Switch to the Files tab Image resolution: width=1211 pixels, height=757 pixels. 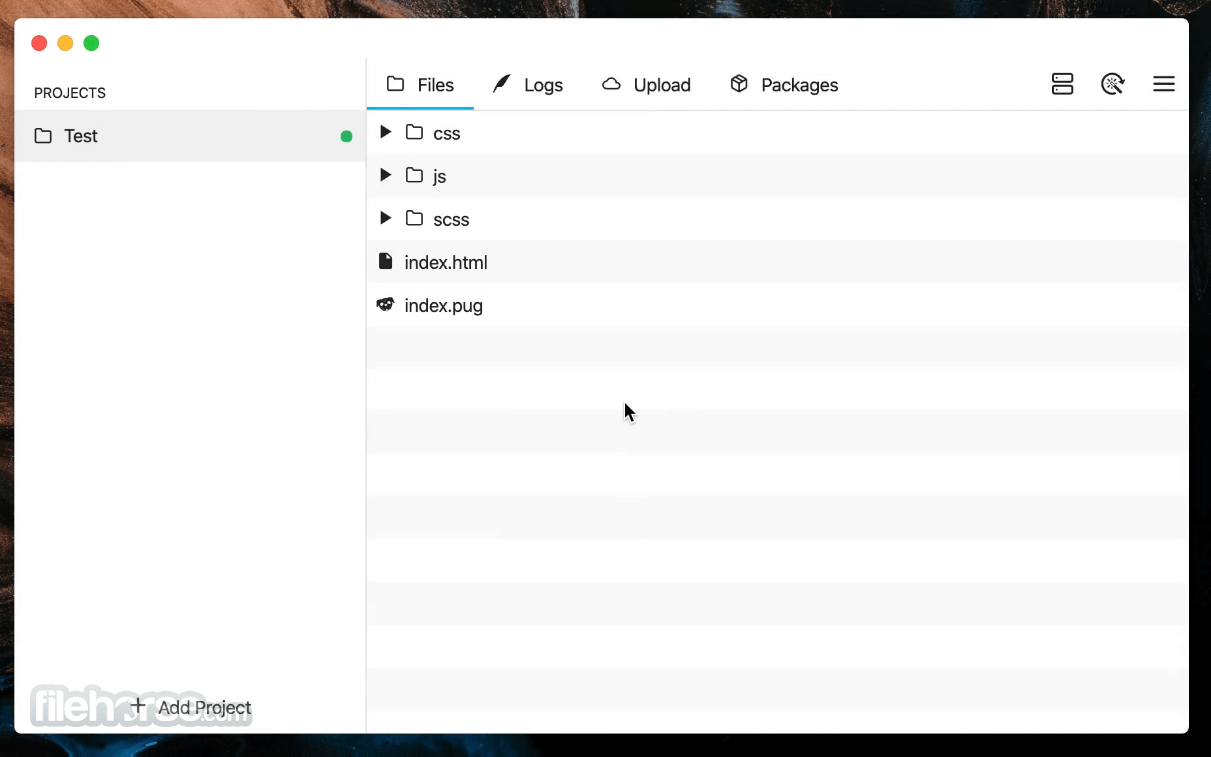click(x=420, y=85)
